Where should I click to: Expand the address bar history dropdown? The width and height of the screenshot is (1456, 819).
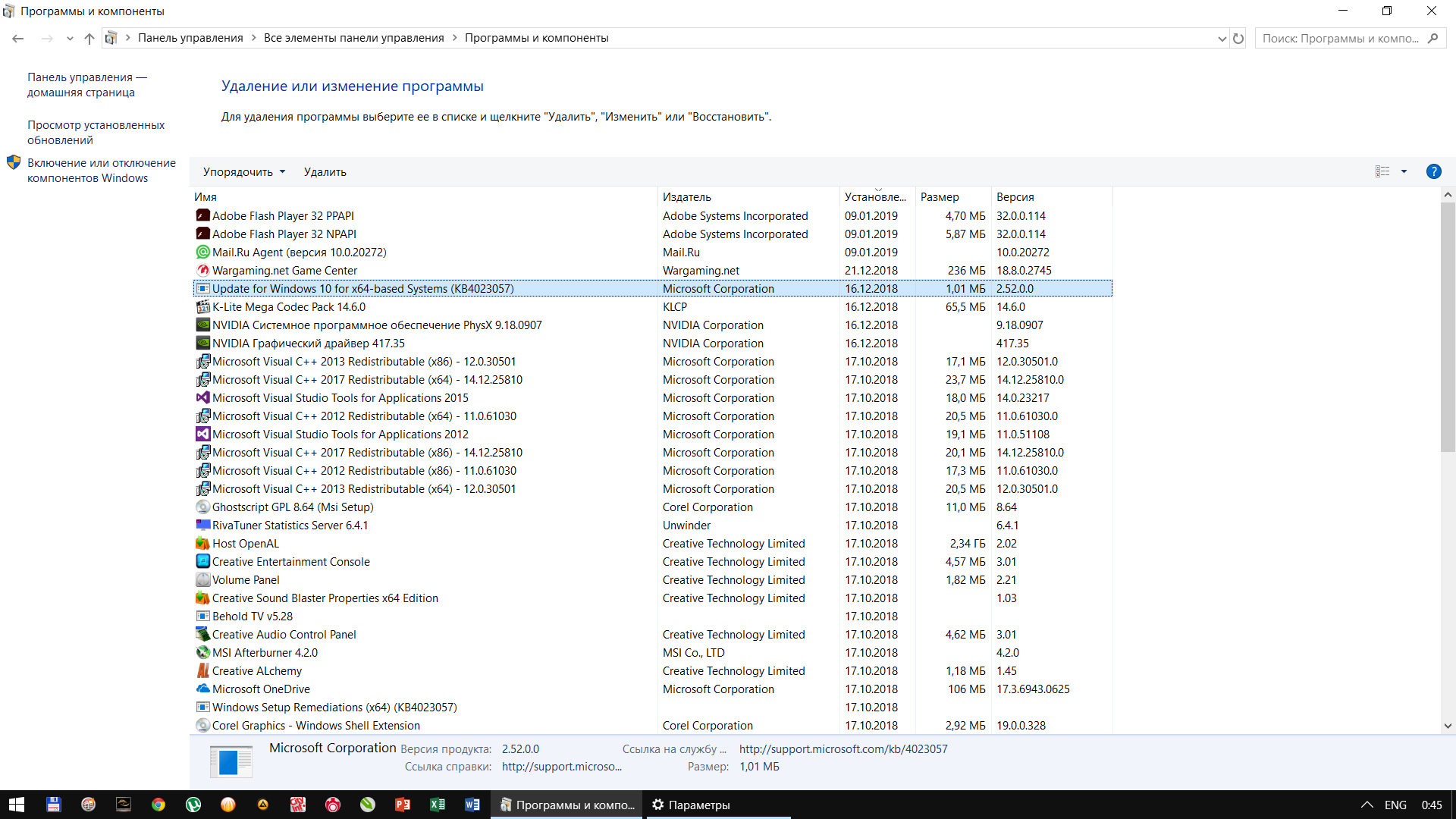point(1222,38)
